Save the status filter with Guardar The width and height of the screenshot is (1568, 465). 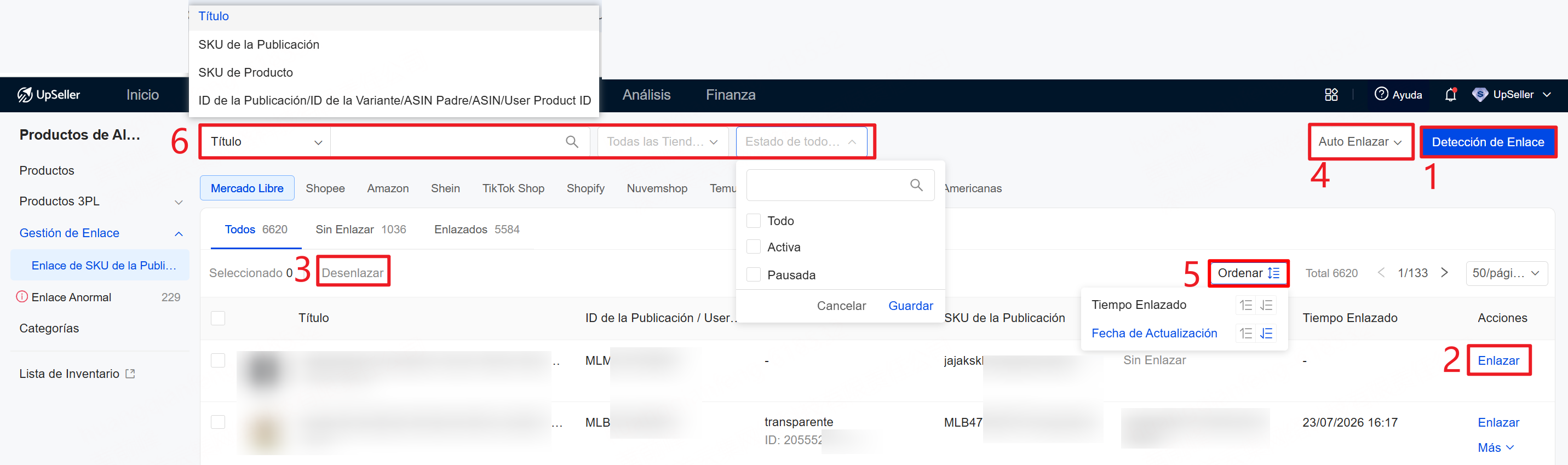pos(911,306)
